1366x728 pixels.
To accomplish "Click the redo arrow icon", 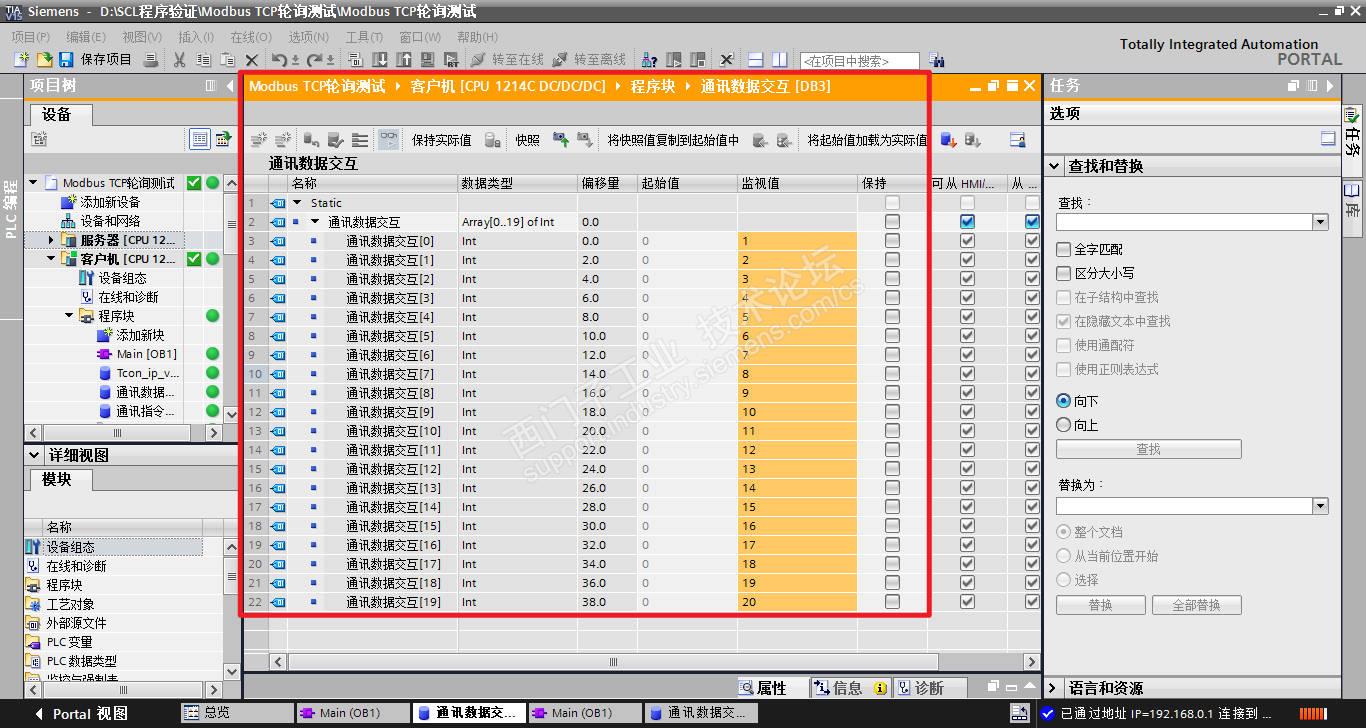I will [x=315, y=60].
